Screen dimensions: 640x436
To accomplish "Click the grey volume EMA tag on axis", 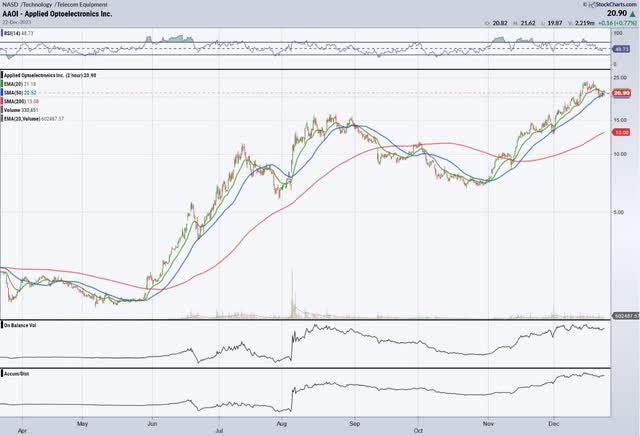I will [x=625, y=316].
